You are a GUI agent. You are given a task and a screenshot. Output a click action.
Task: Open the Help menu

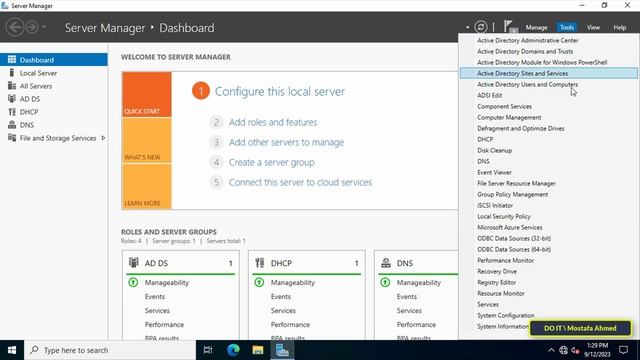pos(620,27)
